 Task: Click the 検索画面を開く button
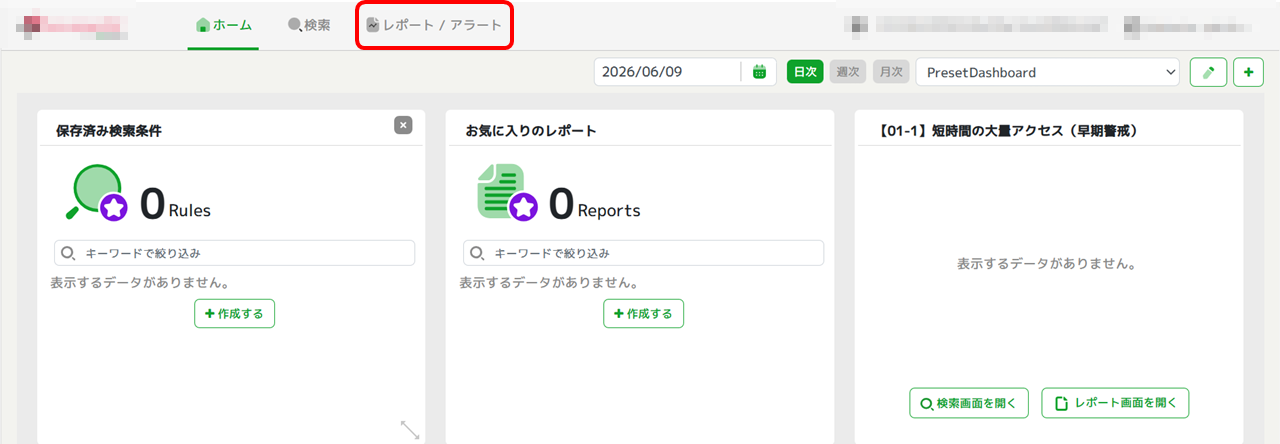coord(969,403)
